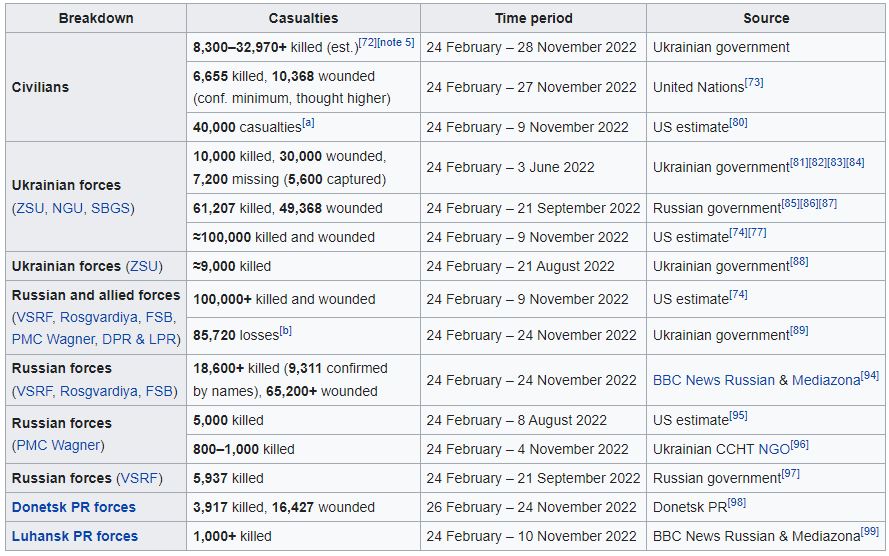The height and width of the screenshot is (556, 889).
Task: Open citation 73 beside United Nations
Action: click(754, 82)
